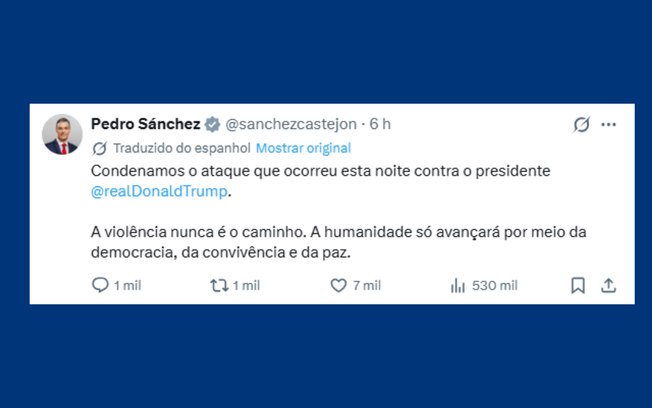Open view analytics bar chart icon
Screen dimensions: 652x408
[457, 285]
